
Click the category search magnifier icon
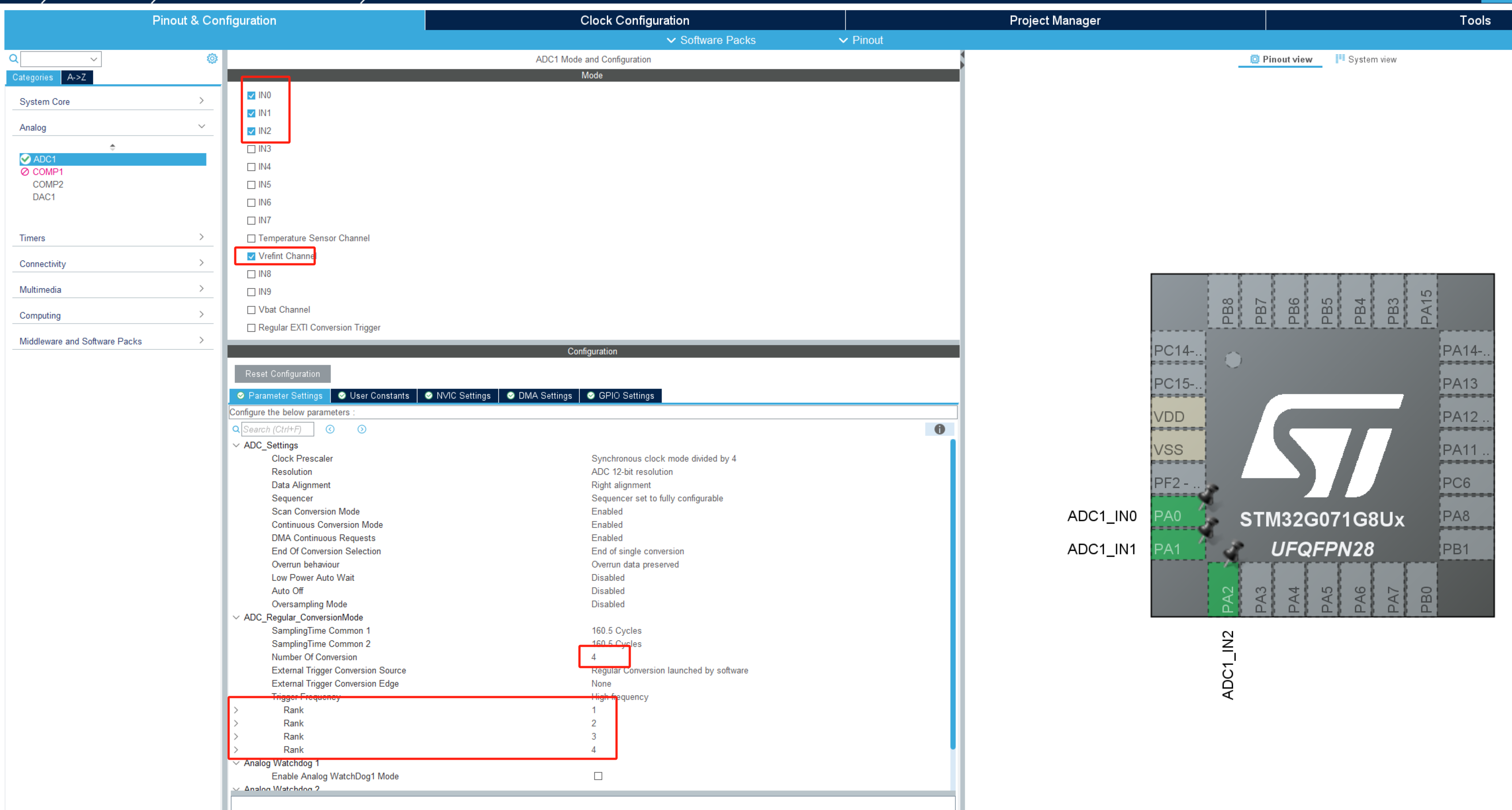pyautogui.click(x=14, y=59)
